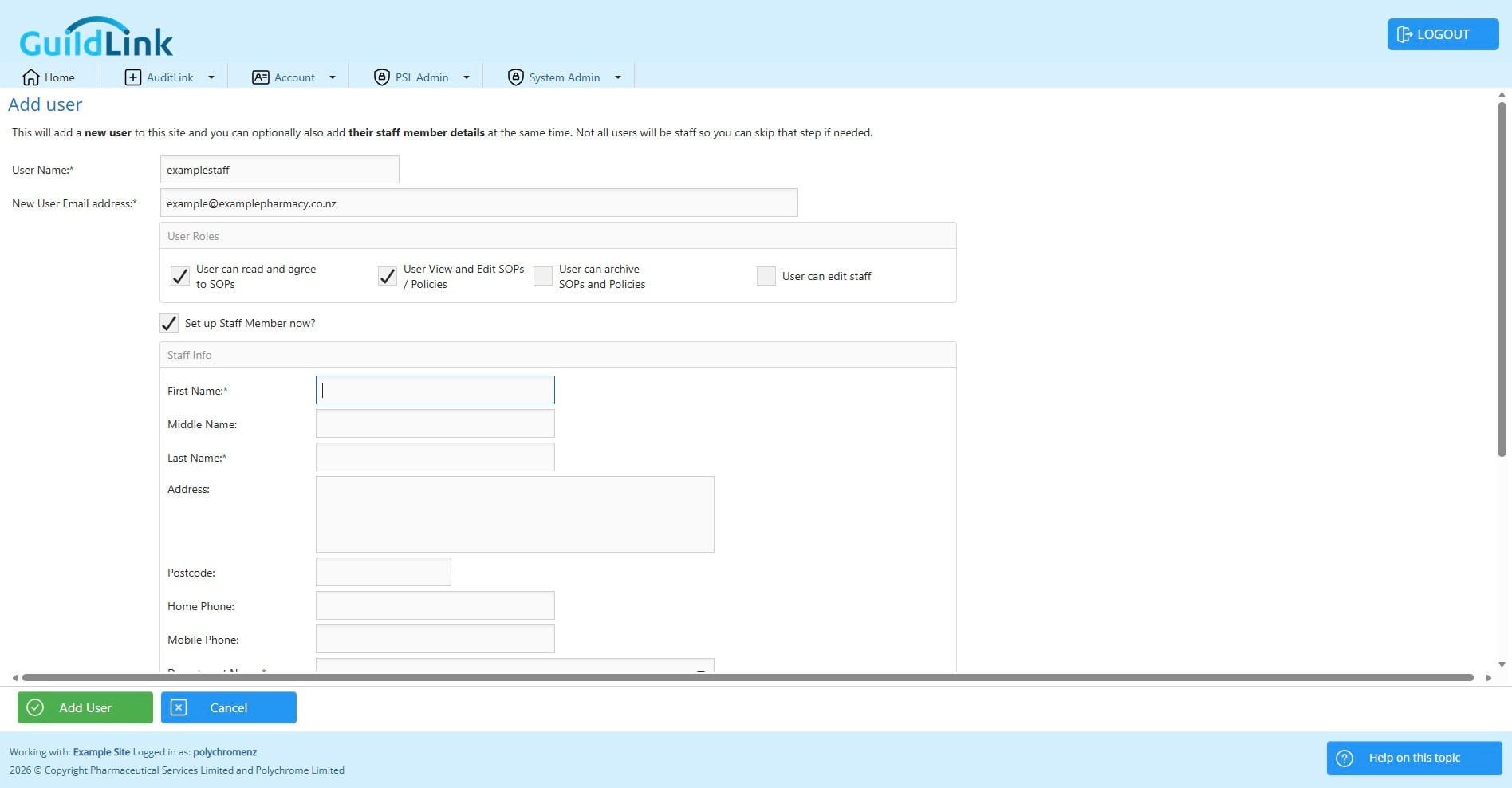This screenshot has height=788, width=1512.
Task: Click the LOGOUT button
Action: (x=1443, y=34)
